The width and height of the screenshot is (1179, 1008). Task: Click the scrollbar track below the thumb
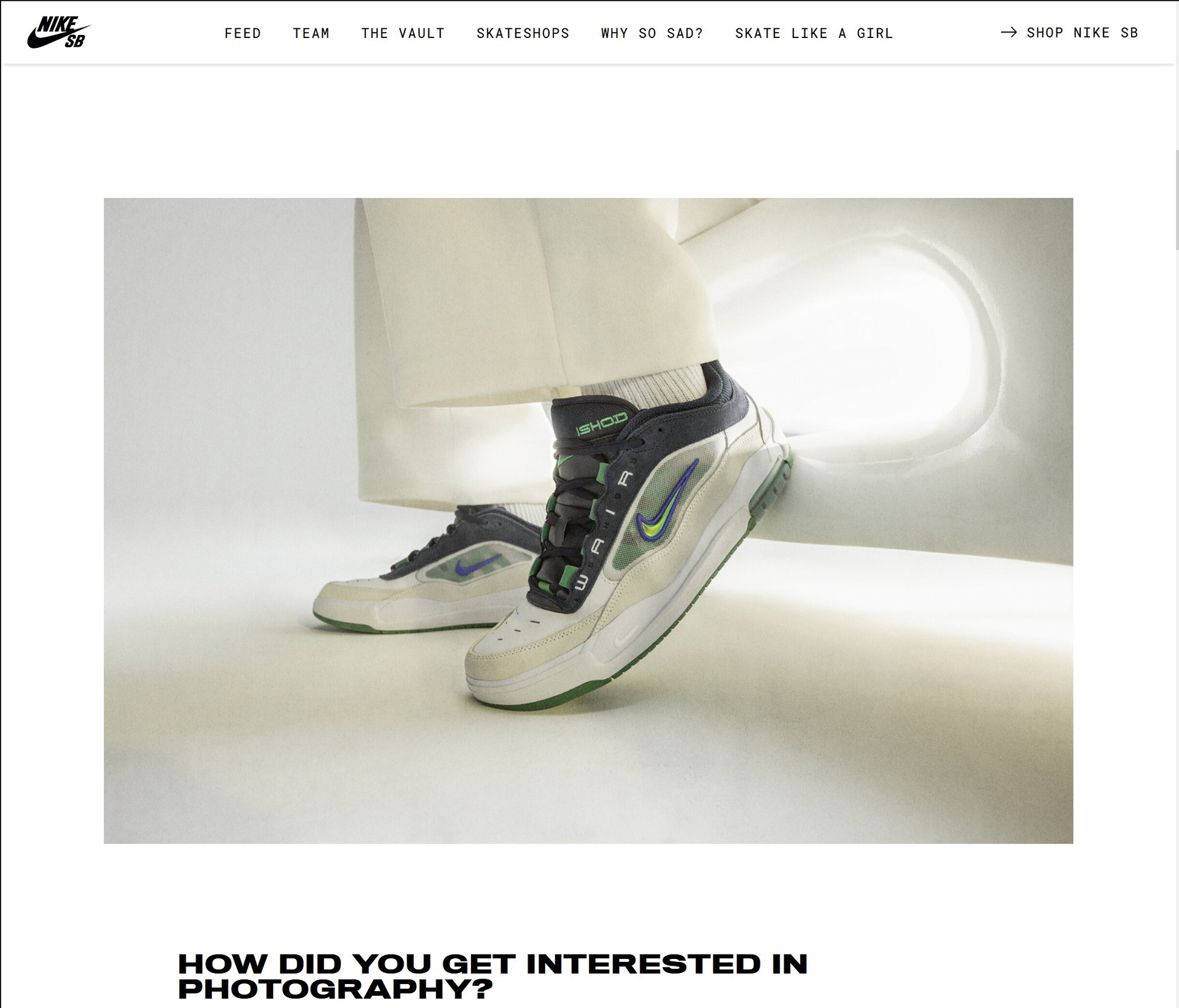coord(1176,614)
